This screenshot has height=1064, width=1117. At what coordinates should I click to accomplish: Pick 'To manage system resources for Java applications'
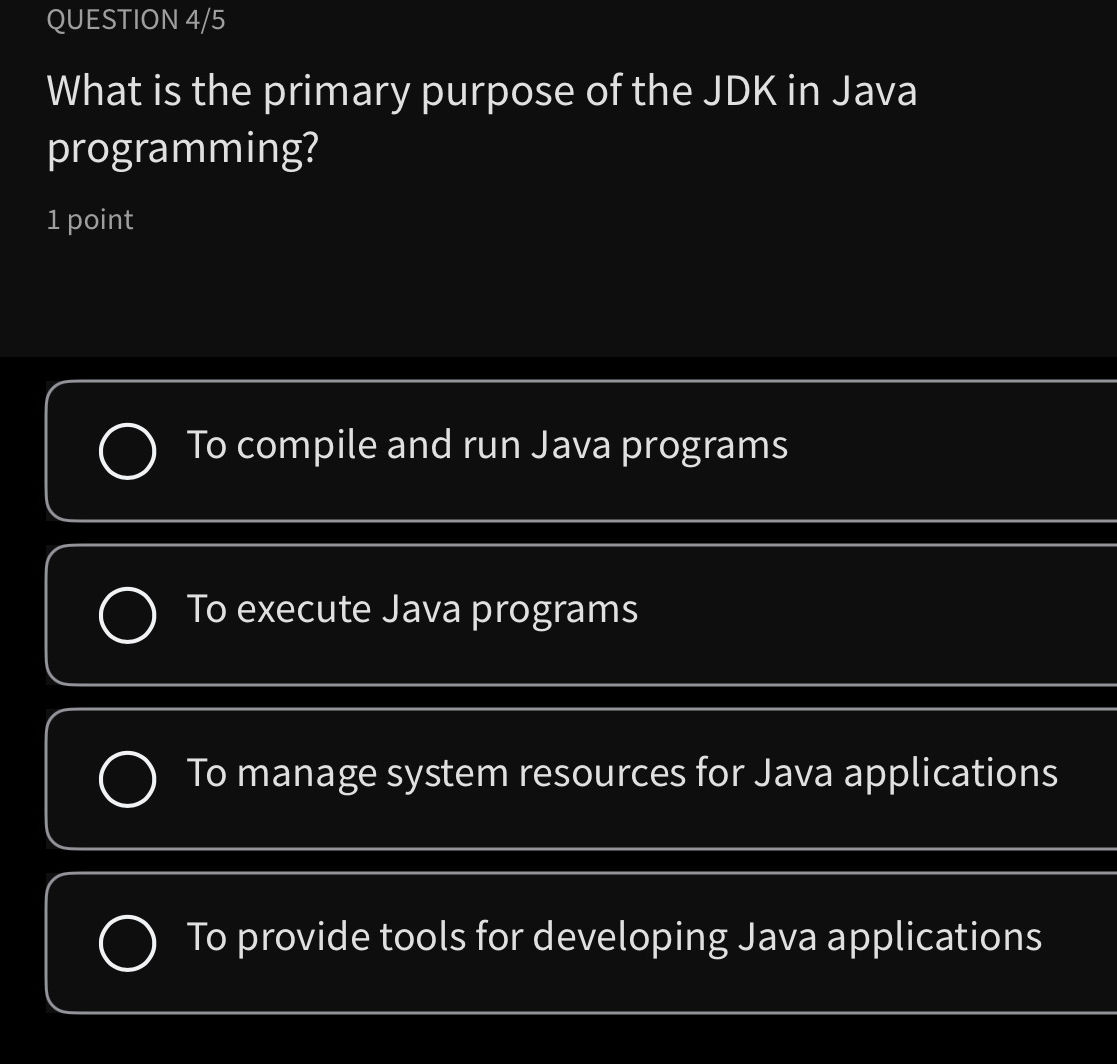pyautogui.click(x=622, y=773)
